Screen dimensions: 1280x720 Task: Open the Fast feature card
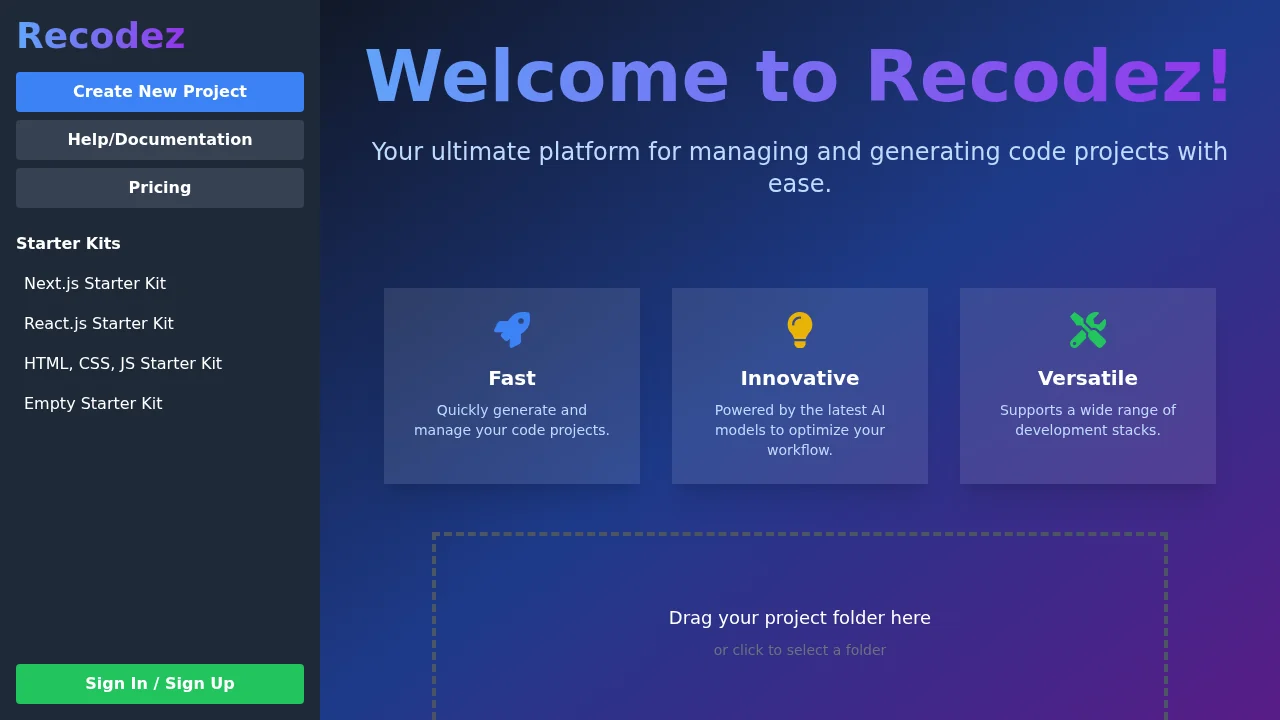click(512, 385)
